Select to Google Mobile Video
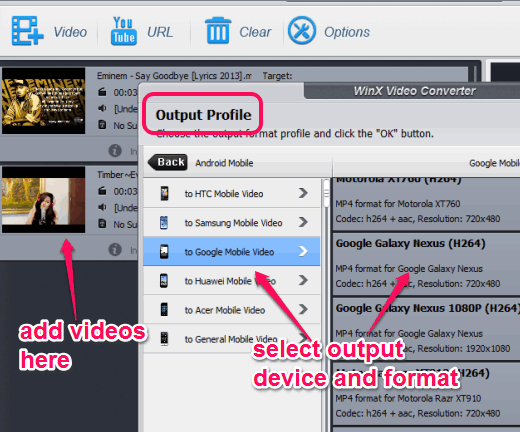The height and width of the screenshot is (432, 520). pos(232,251)
